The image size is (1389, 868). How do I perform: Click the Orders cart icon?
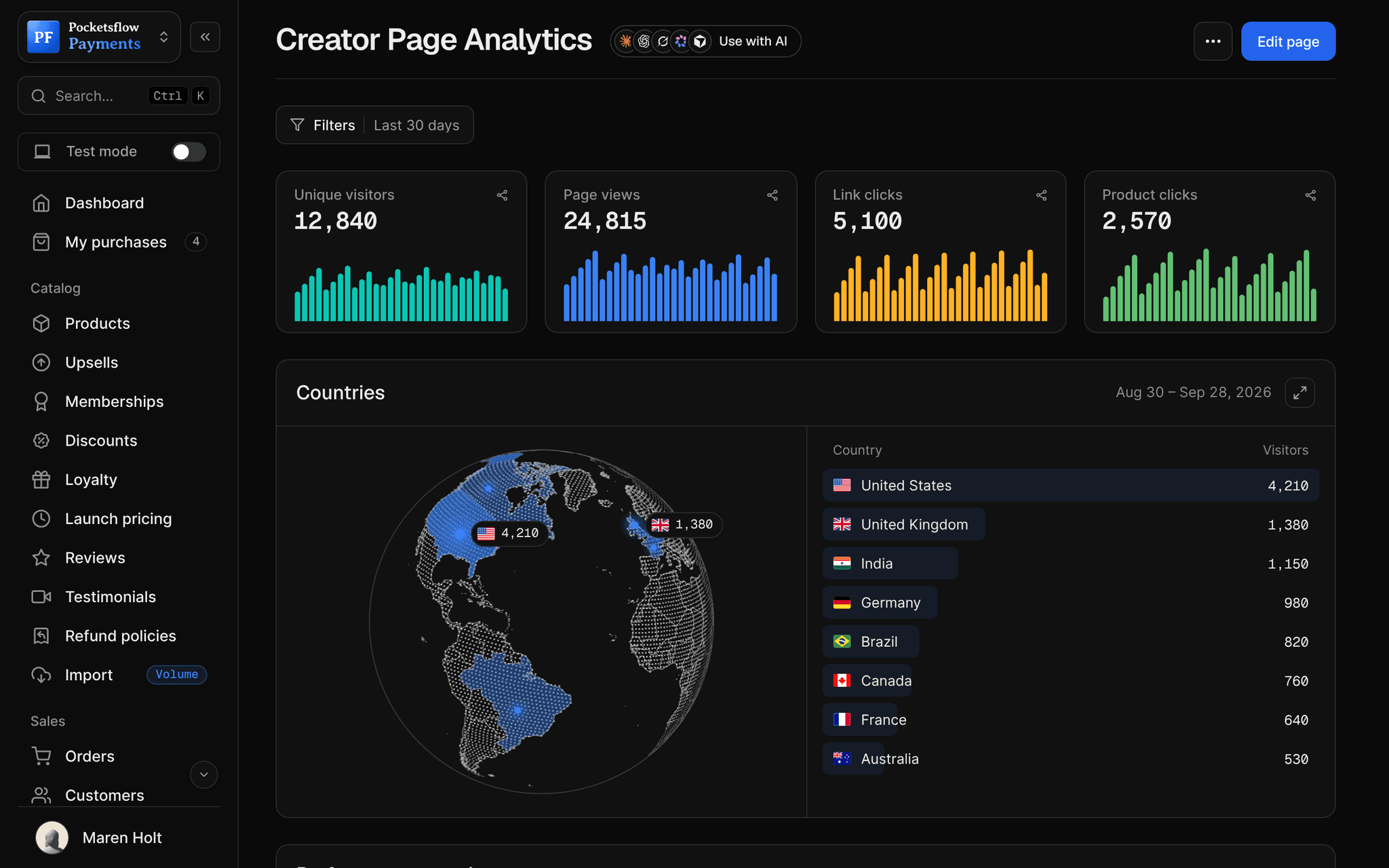coord(41,756)
